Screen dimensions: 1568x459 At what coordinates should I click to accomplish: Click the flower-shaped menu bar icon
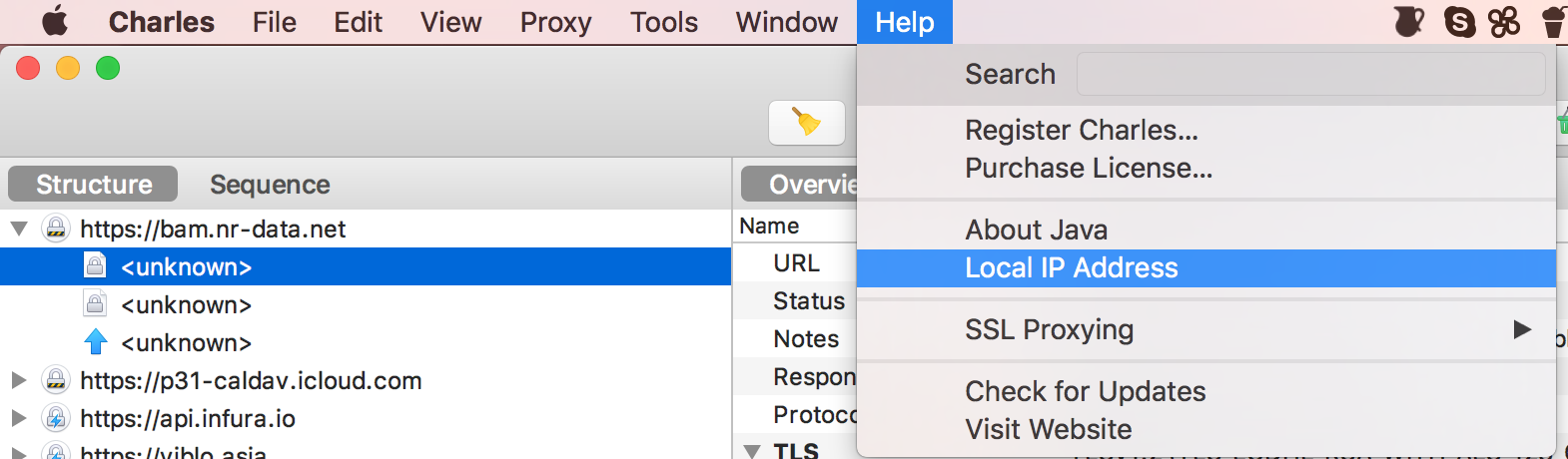click(1504, 21)
